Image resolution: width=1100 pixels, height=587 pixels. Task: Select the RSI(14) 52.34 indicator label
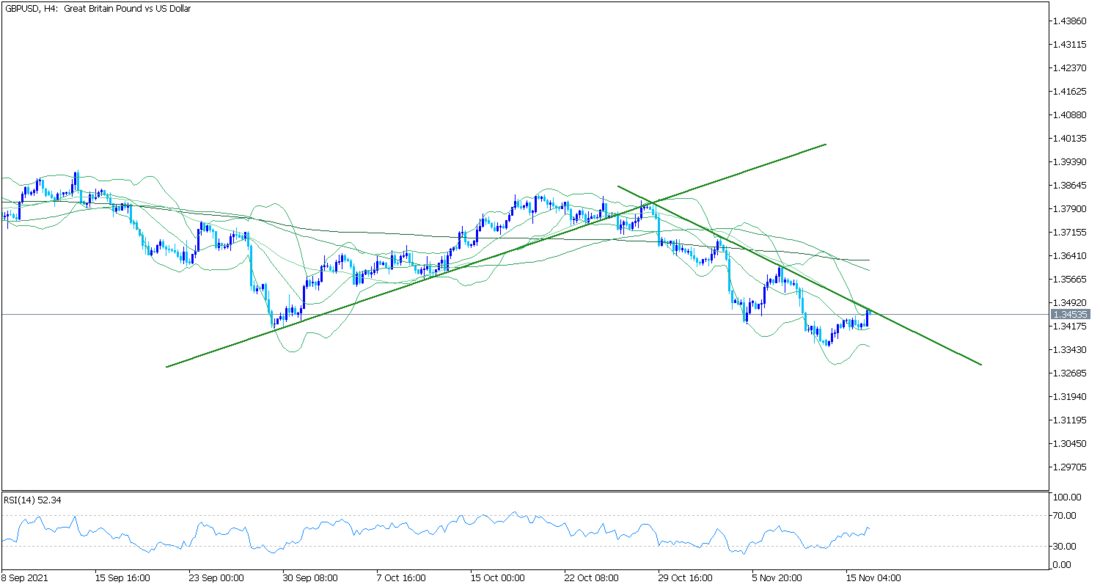[x=32, y=500]
